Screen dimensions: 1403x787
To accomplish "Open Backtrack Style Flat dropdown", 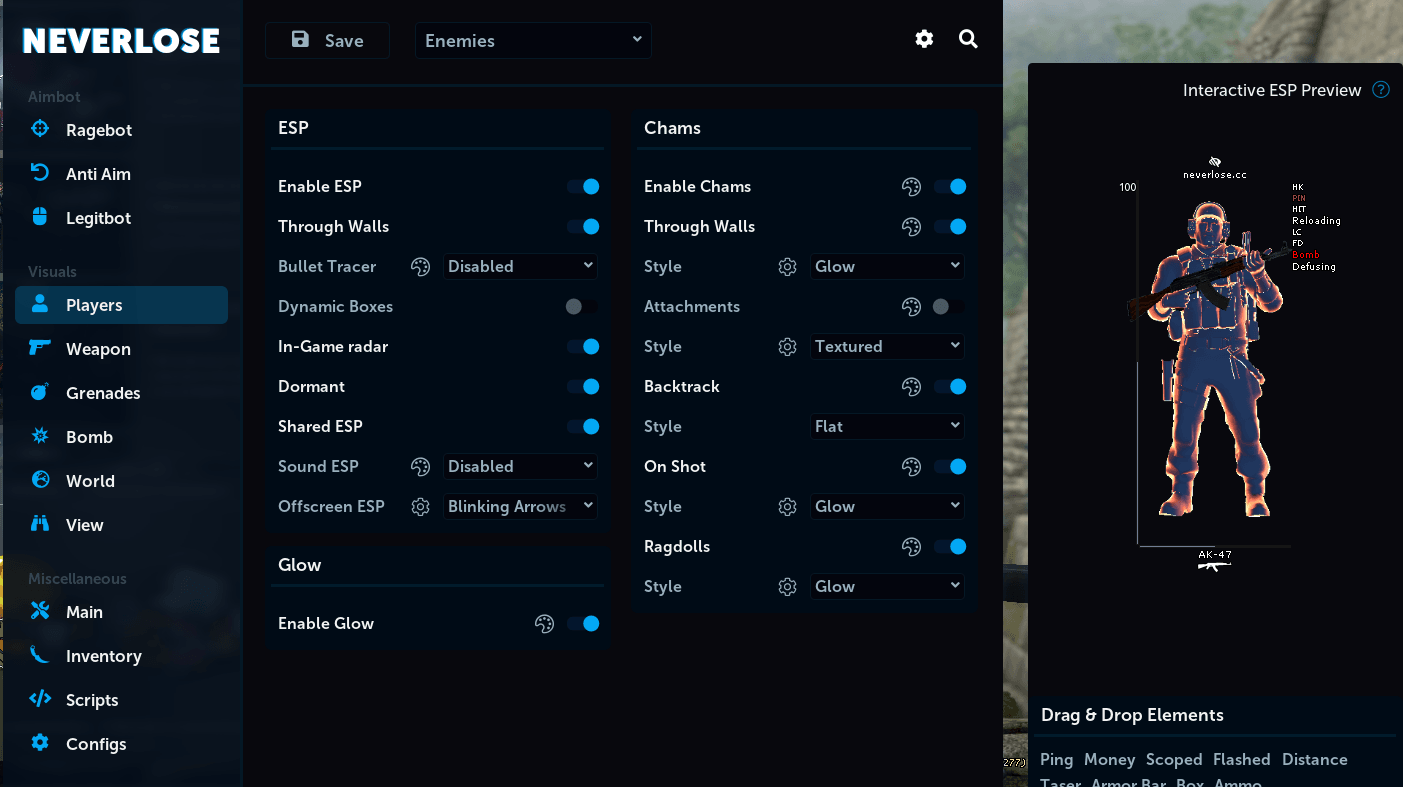I will pyautogui.click(x=887, y=427).
